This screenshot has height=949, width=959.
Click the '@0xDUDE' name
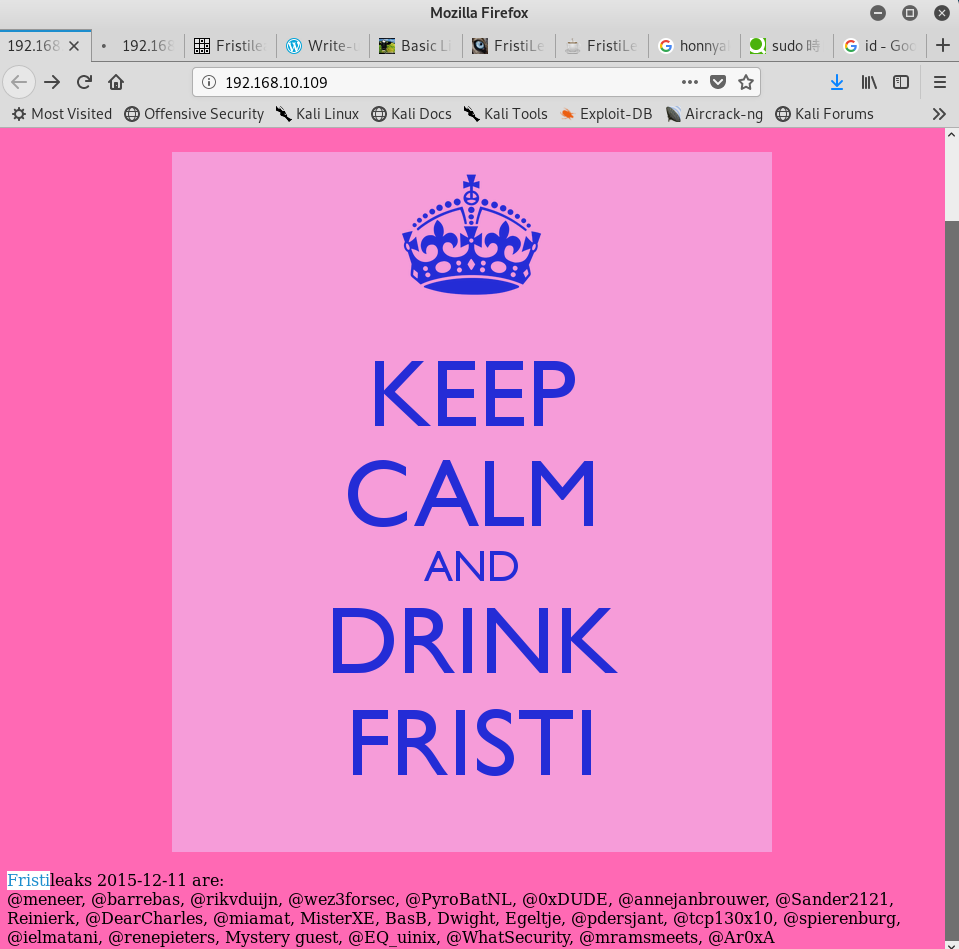565,899
